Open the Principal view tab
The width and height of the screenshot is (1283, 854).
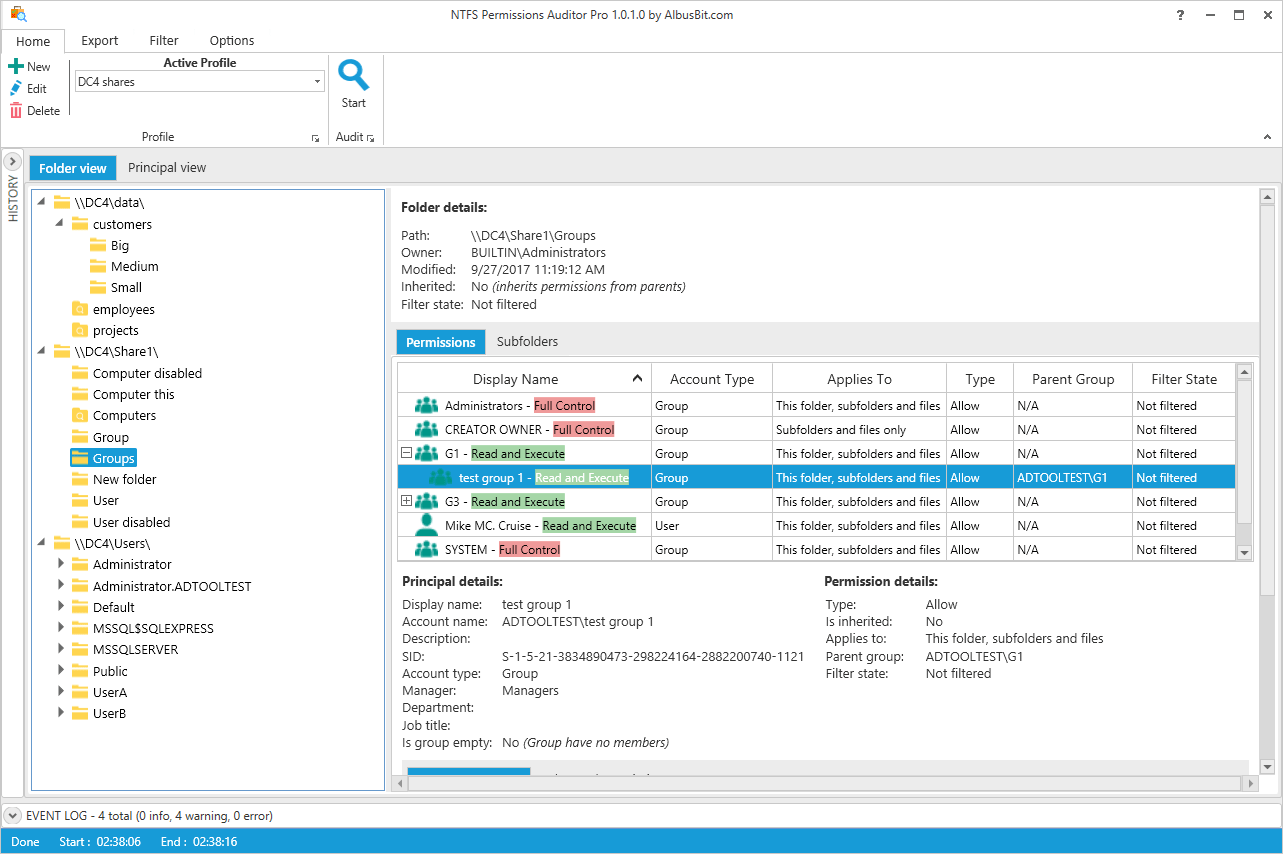click(166, 167)
